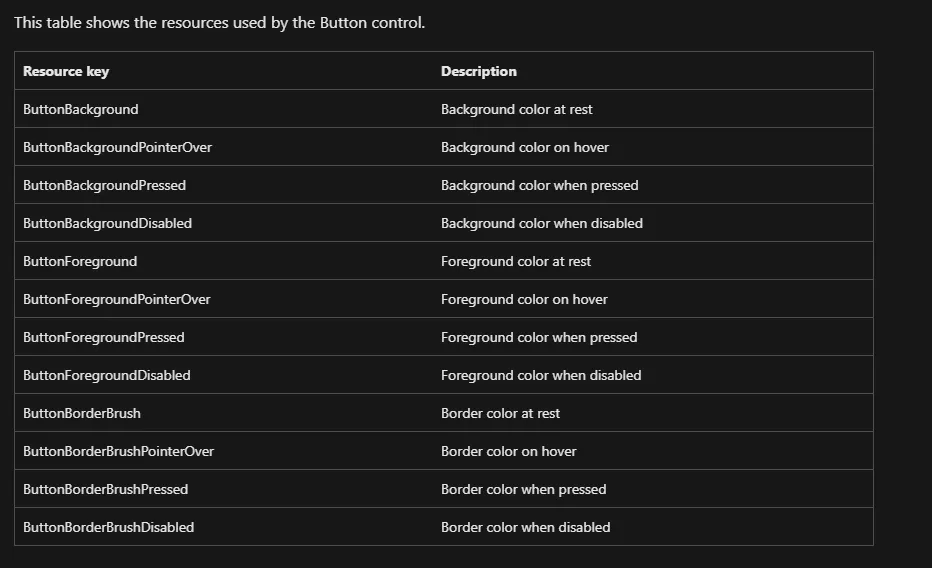The width and height of the screenshot is (932, 568).
Task: Select ButtonForegroundPointerOver in the table
Action: pyautogui.click(x=117, y=299)
